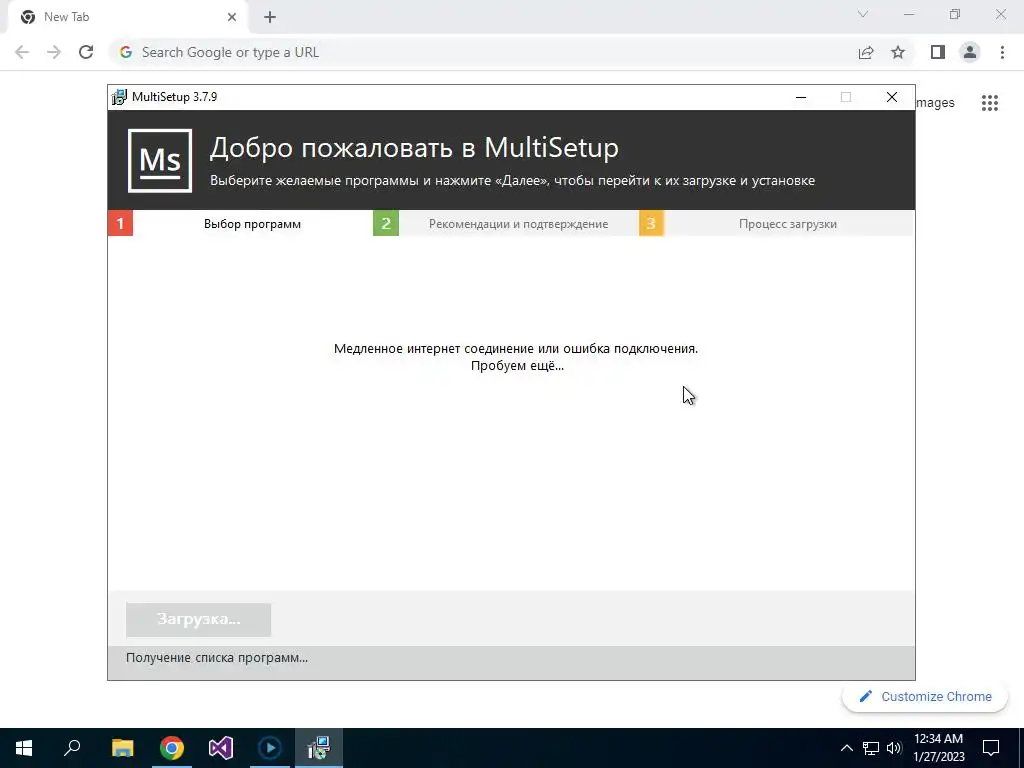Click the MultiSetup Ms logo
1024x768 pixels.
(160, 161)
